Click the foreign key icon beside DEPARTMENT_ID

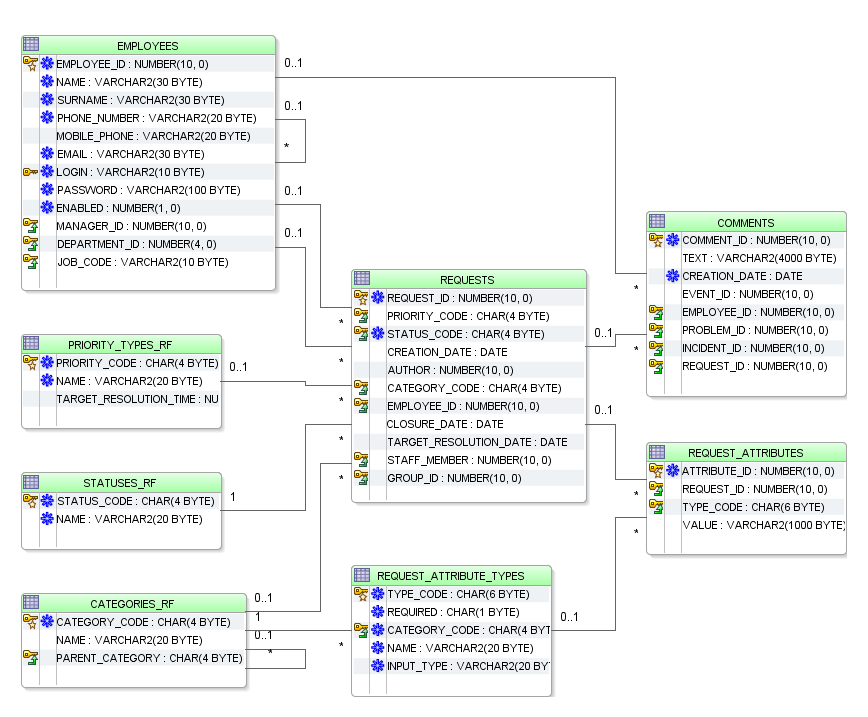(30, 244)
